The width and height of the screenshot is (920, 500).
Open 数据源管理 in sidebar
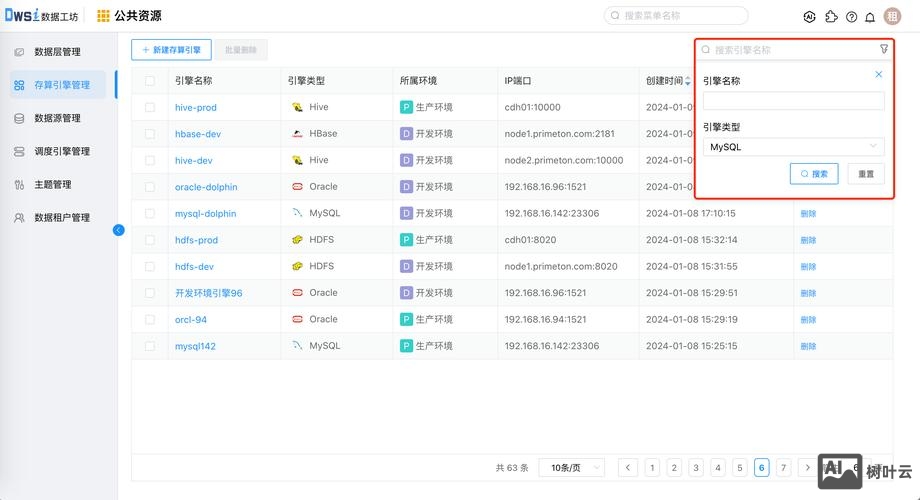click(57, 118)
